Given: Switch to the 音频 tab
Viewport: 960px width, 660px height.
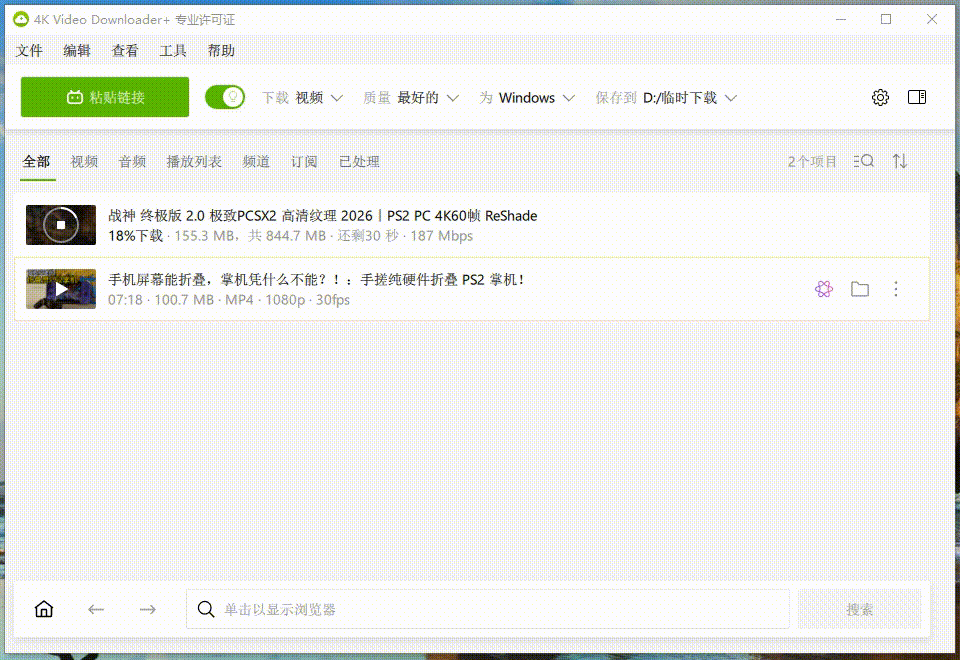Looking at the screenshot, I should point(132,162).
